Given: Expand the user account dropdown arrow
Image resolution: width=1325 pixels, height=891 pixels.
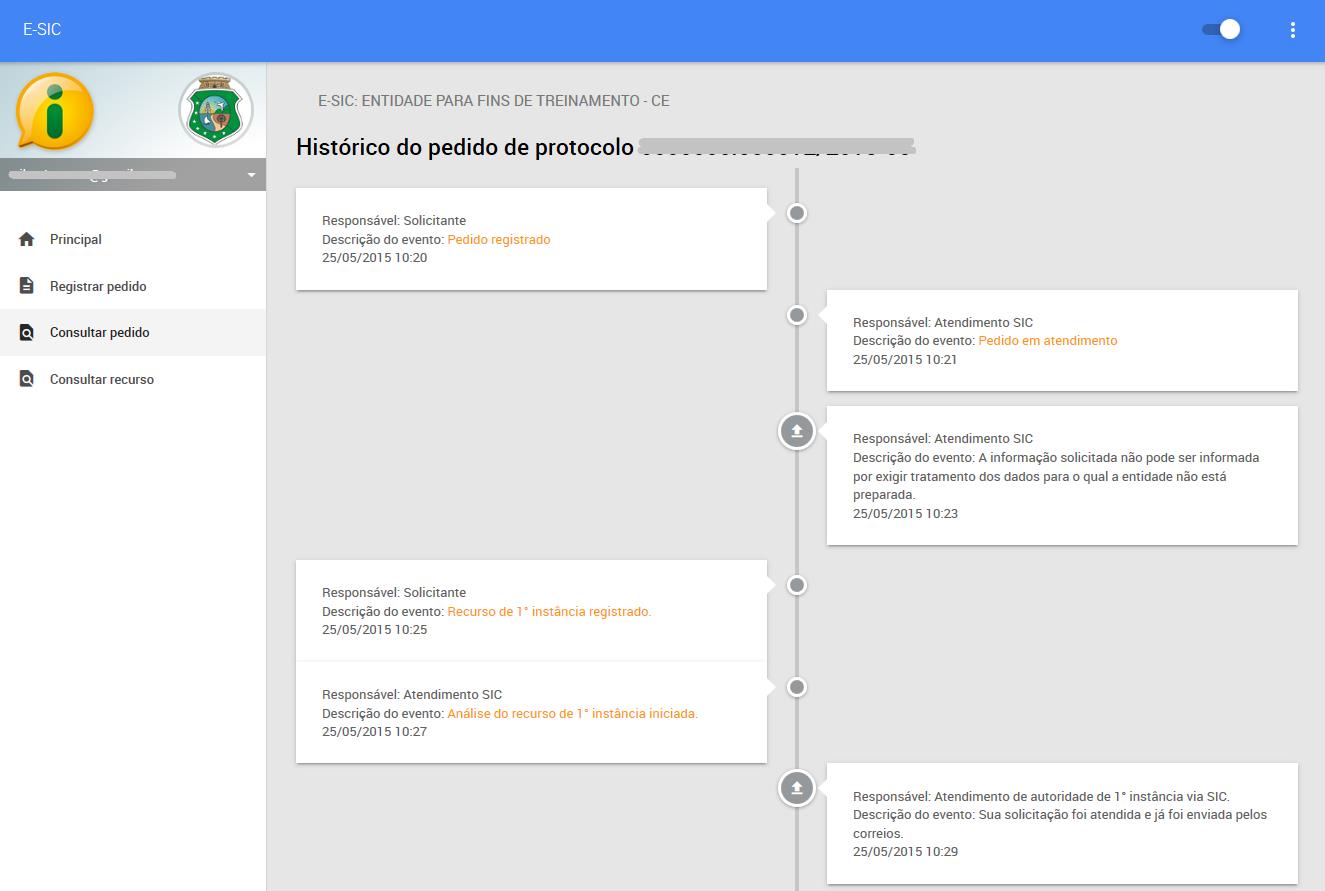Looking at the screenshot, I should [x=251, y=175].
